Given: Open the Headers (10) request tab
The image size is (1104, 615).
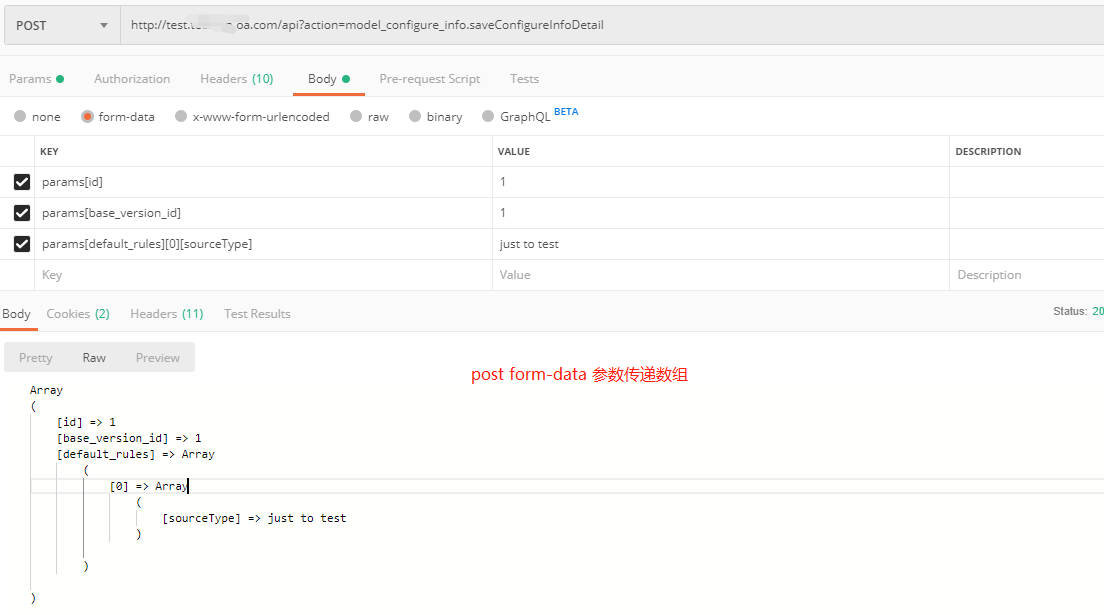Looking at the screenshot, I should coord(236,78).
